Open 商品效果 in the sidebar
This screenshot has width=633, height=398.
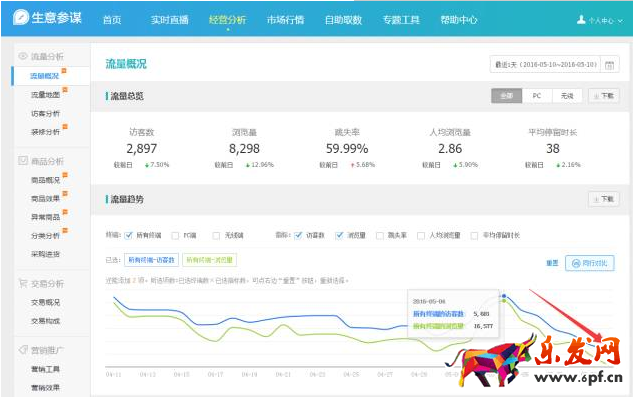pyautogui.click(x=45, y=199)
